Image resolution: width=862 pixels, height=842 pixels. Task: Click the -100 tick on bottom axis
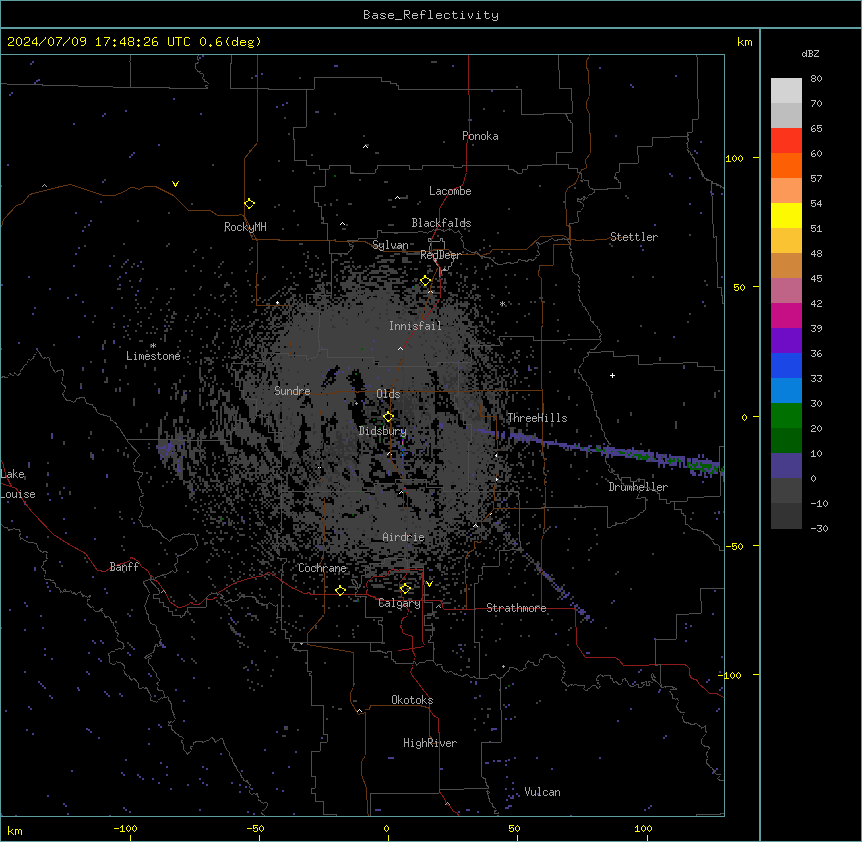(x=125, y=829)
